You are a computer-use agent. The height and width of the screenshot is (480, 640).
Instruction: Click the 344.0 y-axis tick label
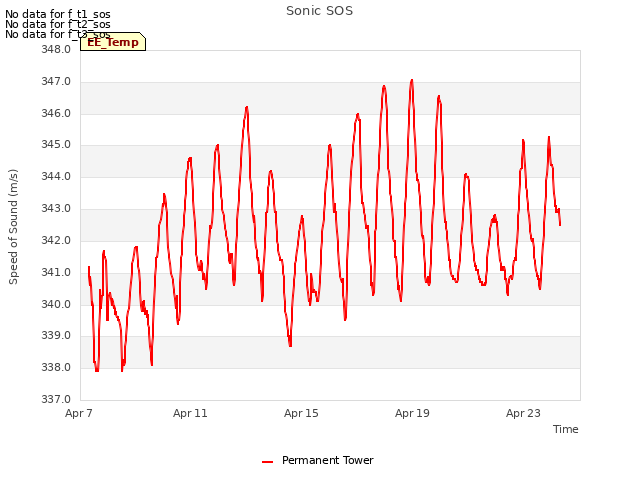(56, 176)
